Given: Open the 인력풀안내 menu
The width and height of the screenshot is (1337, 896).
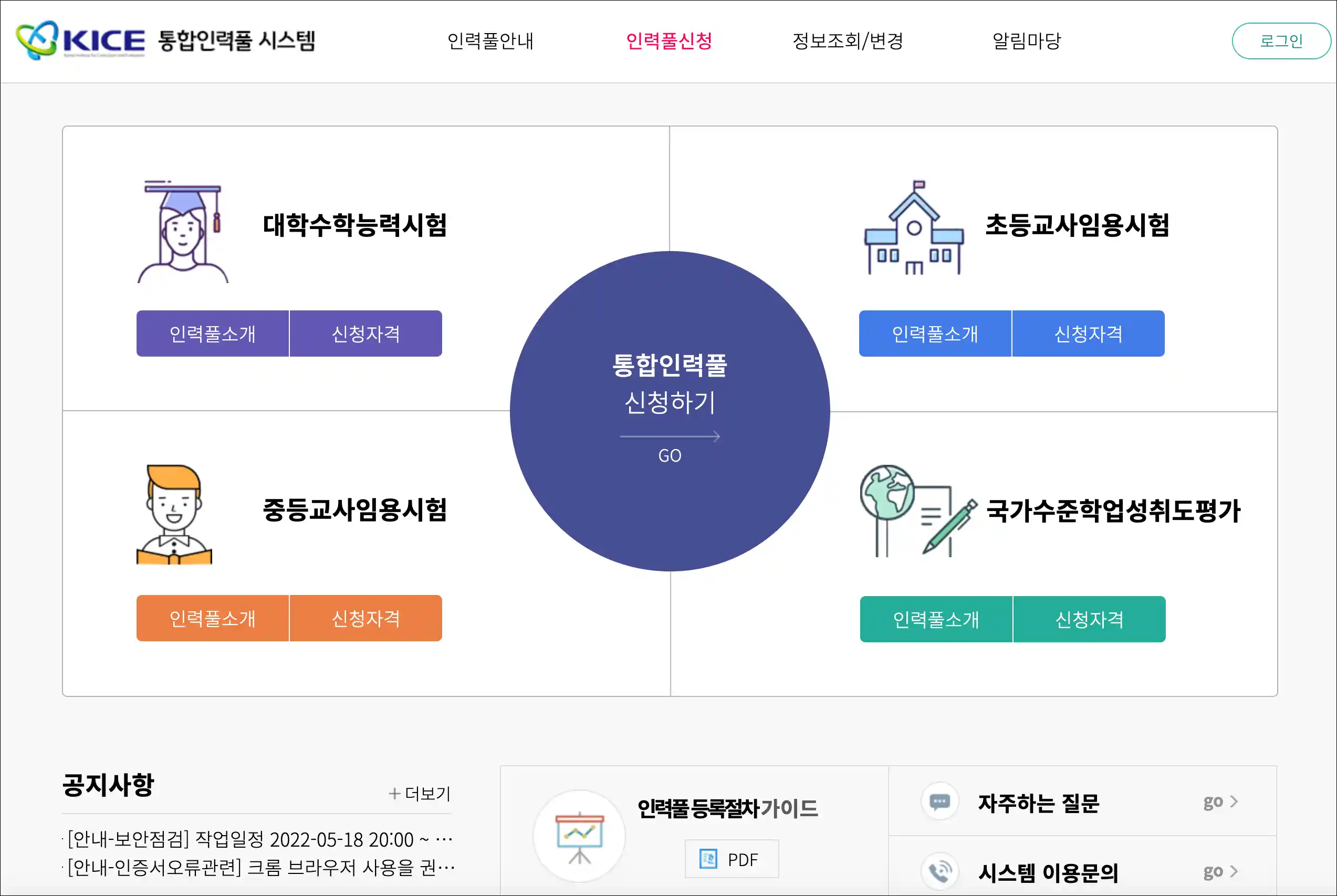Looking at the screenshot, I should (490, 41).
